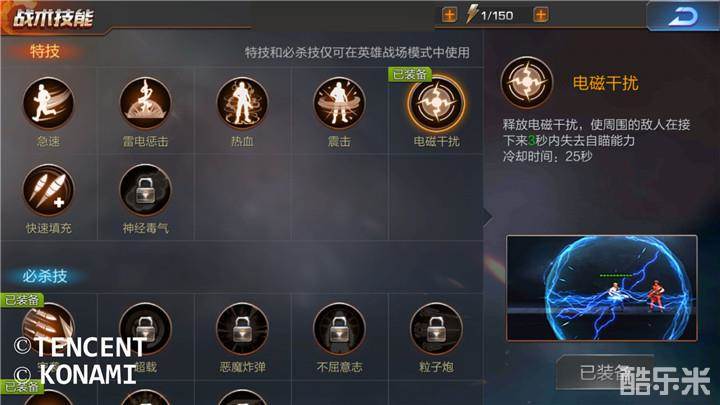Image resolution: width=720 pixels, height=405 pixels.
Task: Collapse the detail panel via arrow
Action: coord(488,216)
